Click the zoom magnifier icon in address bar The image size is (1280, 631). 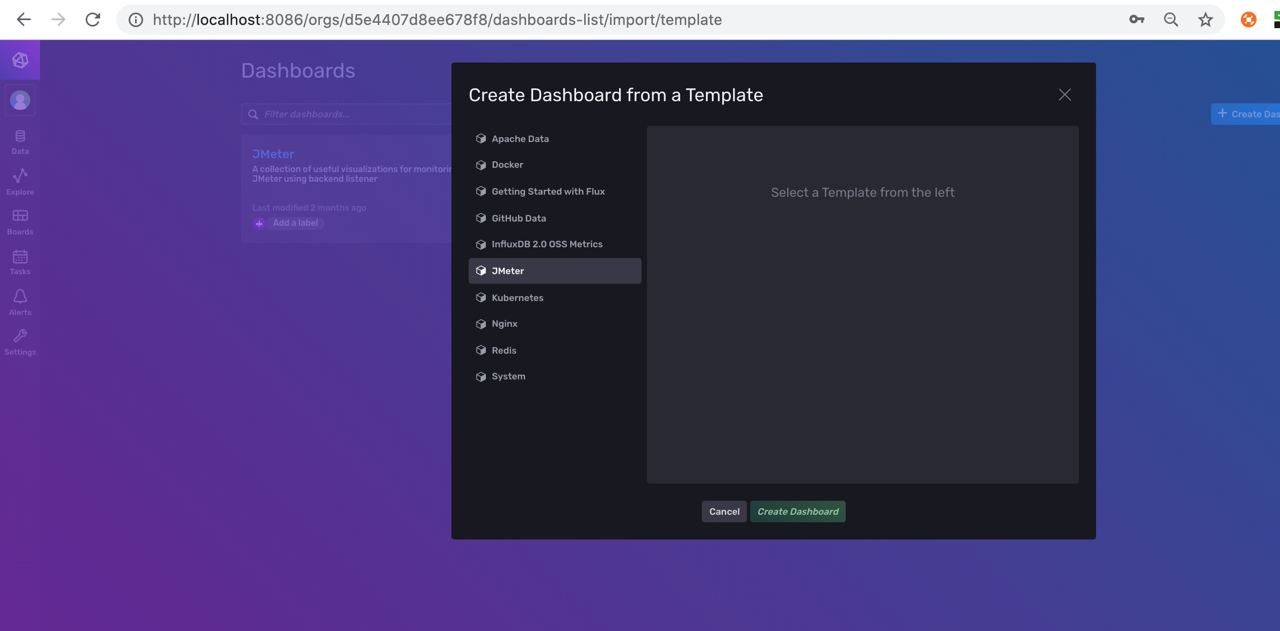pyautogui.click(x=1171, y=19)
